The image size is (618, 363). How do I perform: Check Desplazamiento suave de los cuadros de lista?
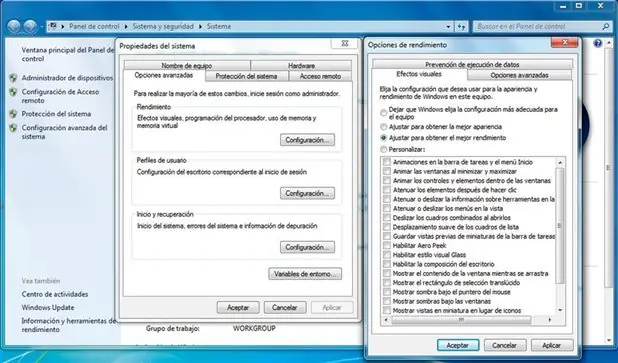pyautogui.click(x=387, y=227)
